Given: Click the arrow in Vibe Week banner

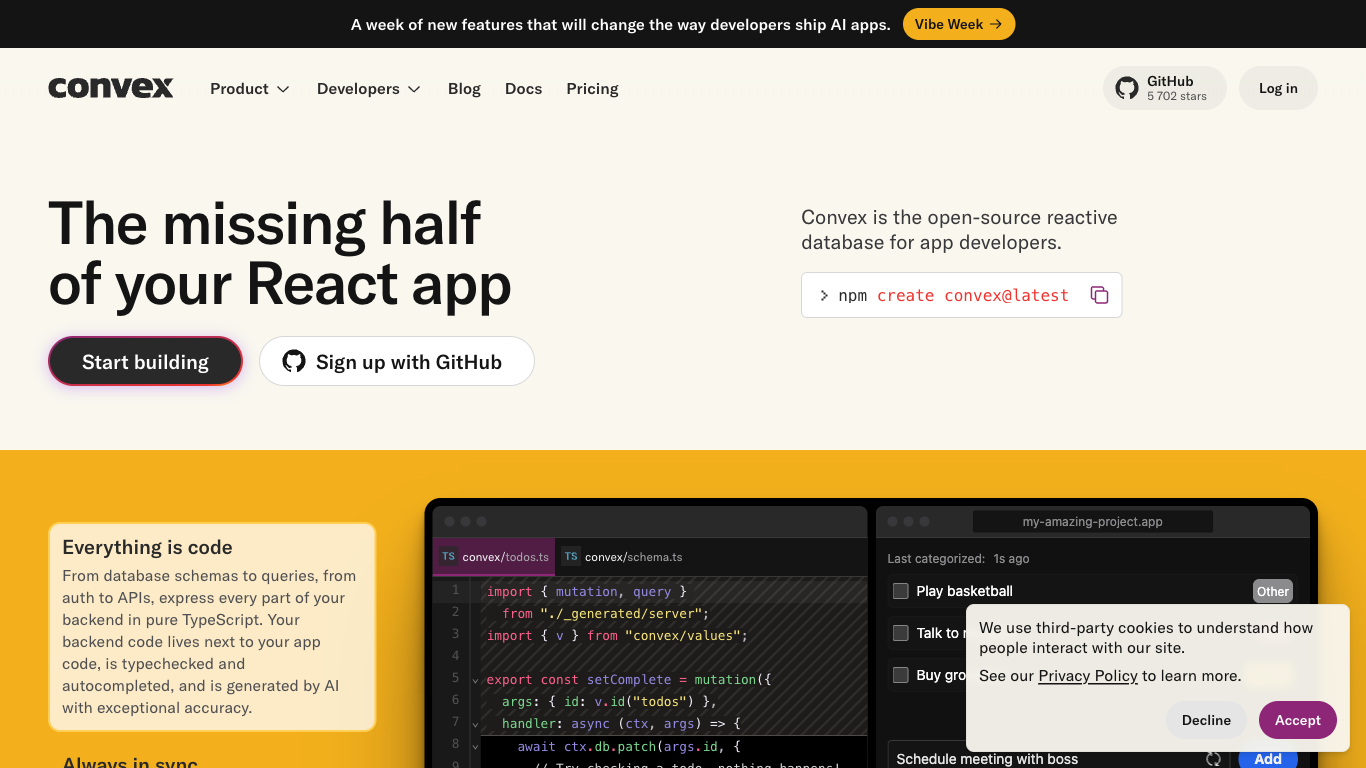Looking at the screenshot, I should (996, 24).
